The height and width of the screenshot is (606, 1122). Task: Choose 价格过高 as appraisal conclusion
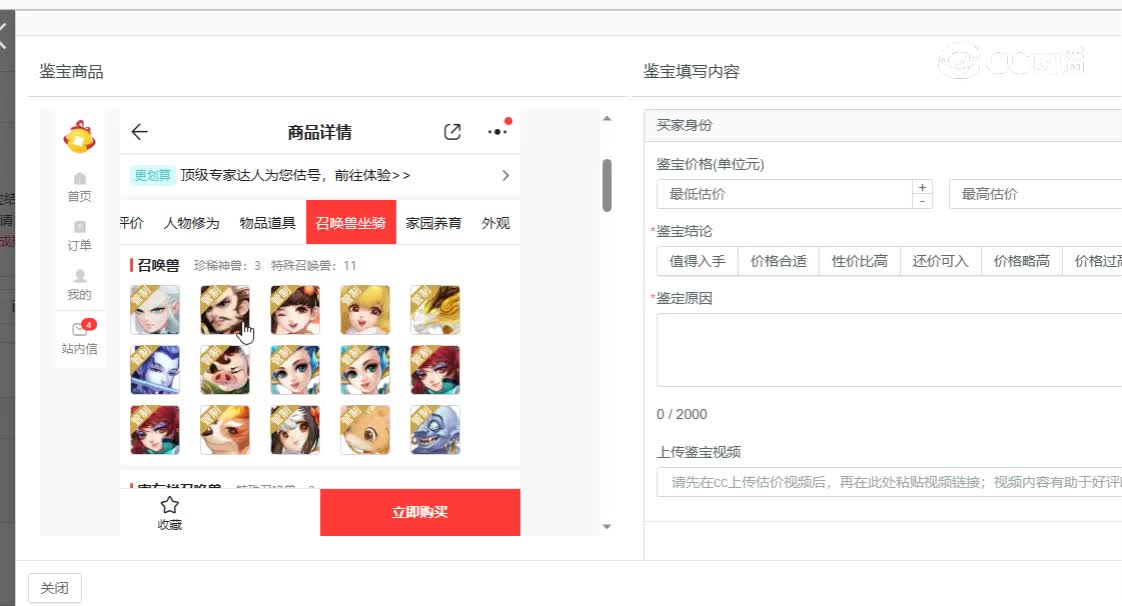click(1093, 261)
